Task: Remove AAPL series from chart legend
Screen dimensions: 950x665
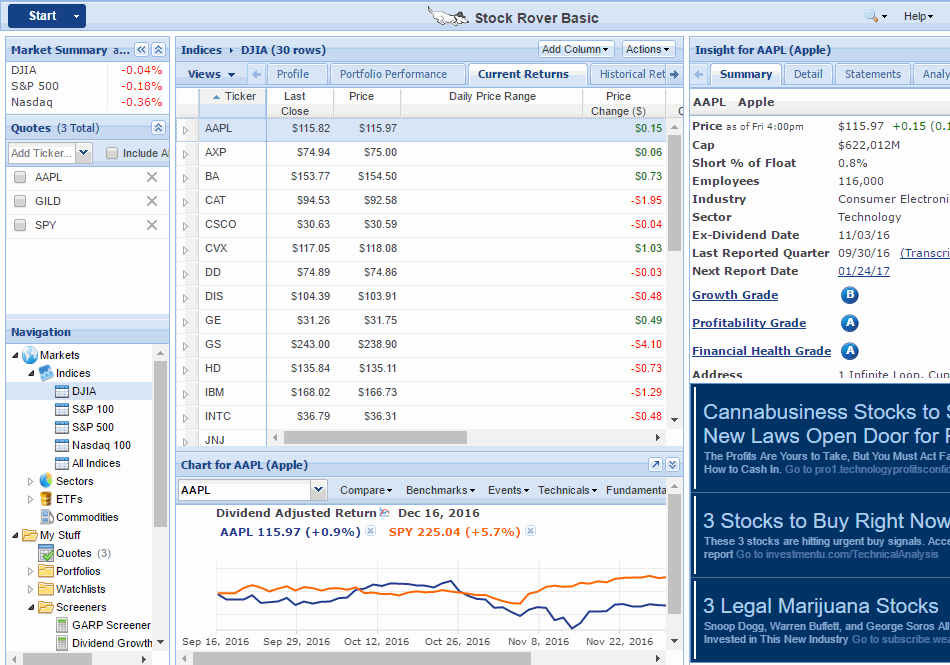Action: point(370,531)
